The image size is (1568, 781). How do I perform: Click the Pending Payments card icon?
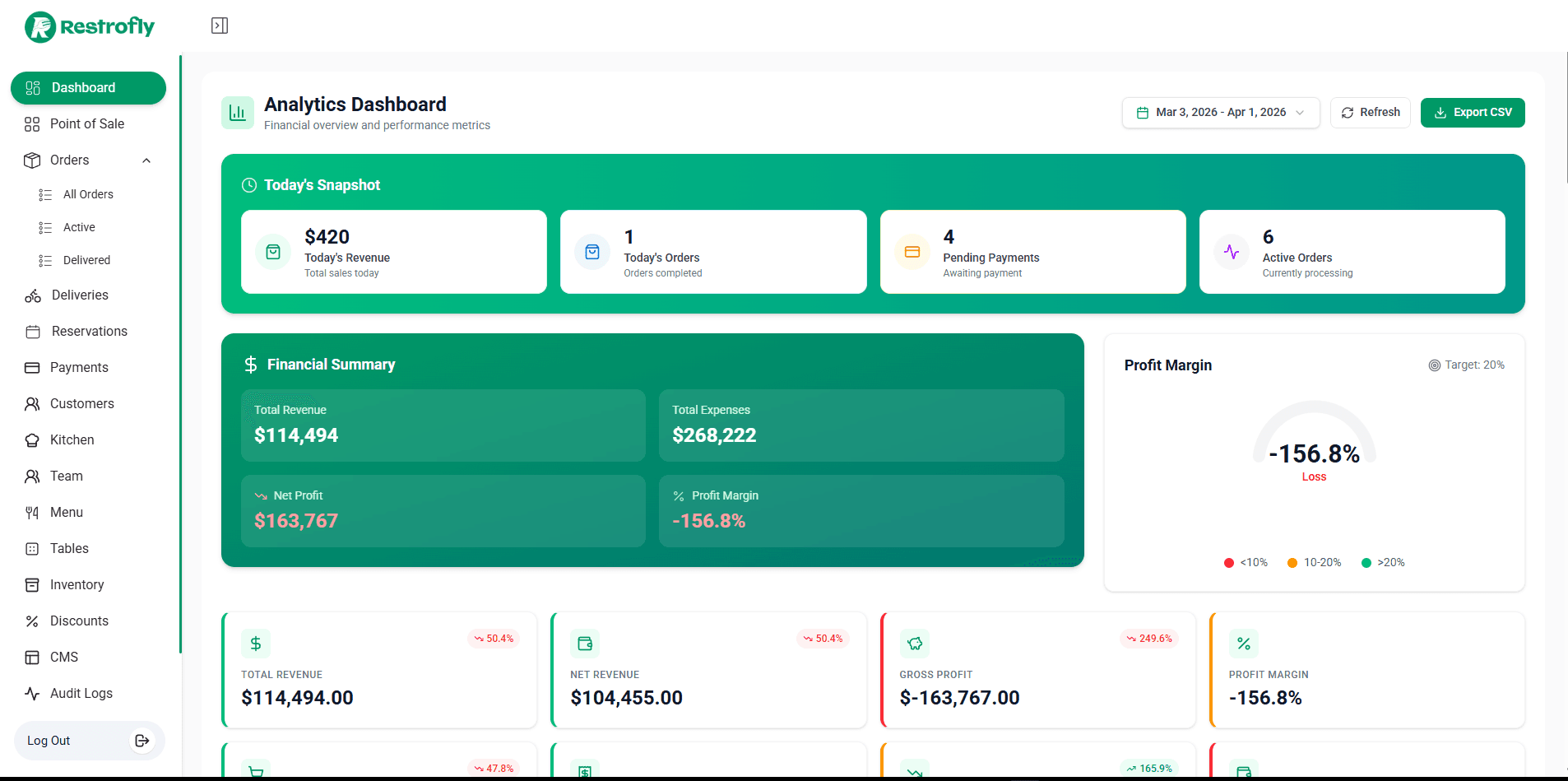coord(912,252)
